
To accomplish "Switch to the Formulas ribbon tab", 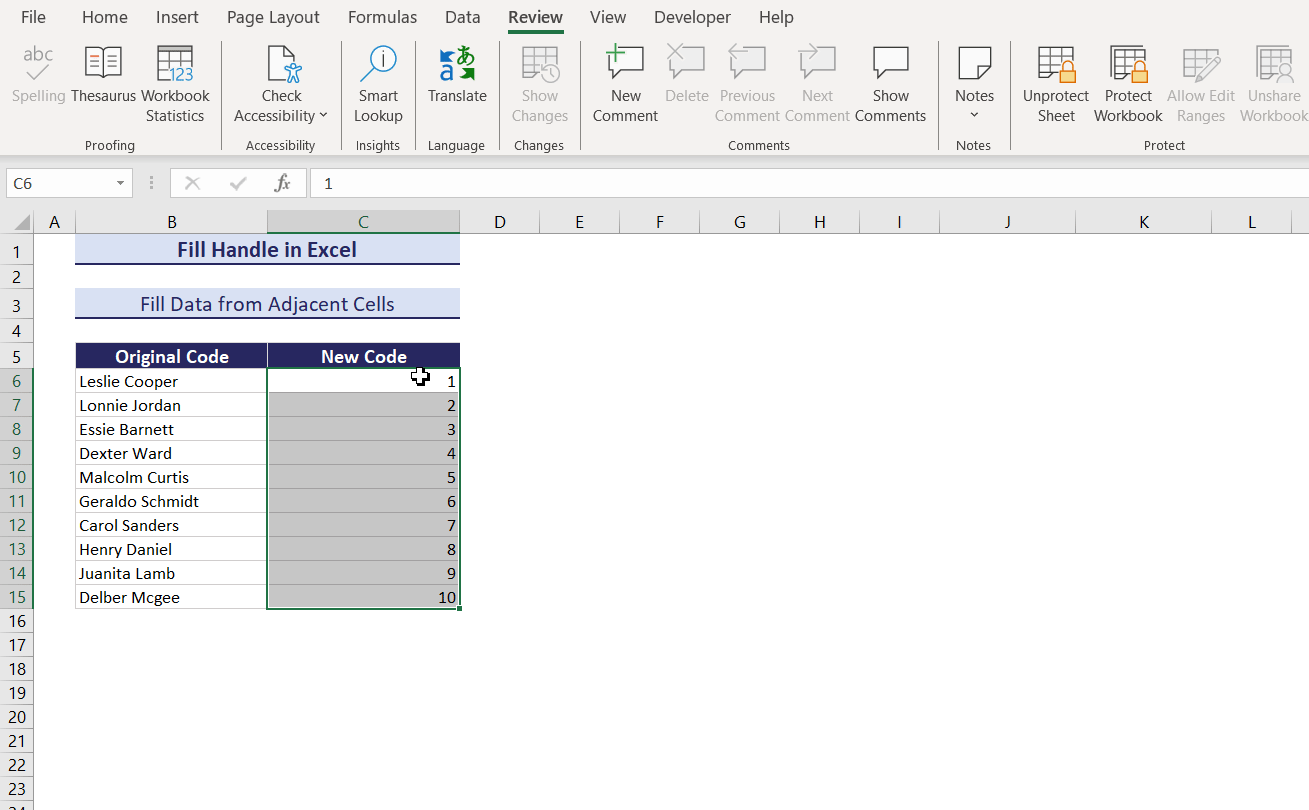I will pyautogui.click(x=382, y=17).
